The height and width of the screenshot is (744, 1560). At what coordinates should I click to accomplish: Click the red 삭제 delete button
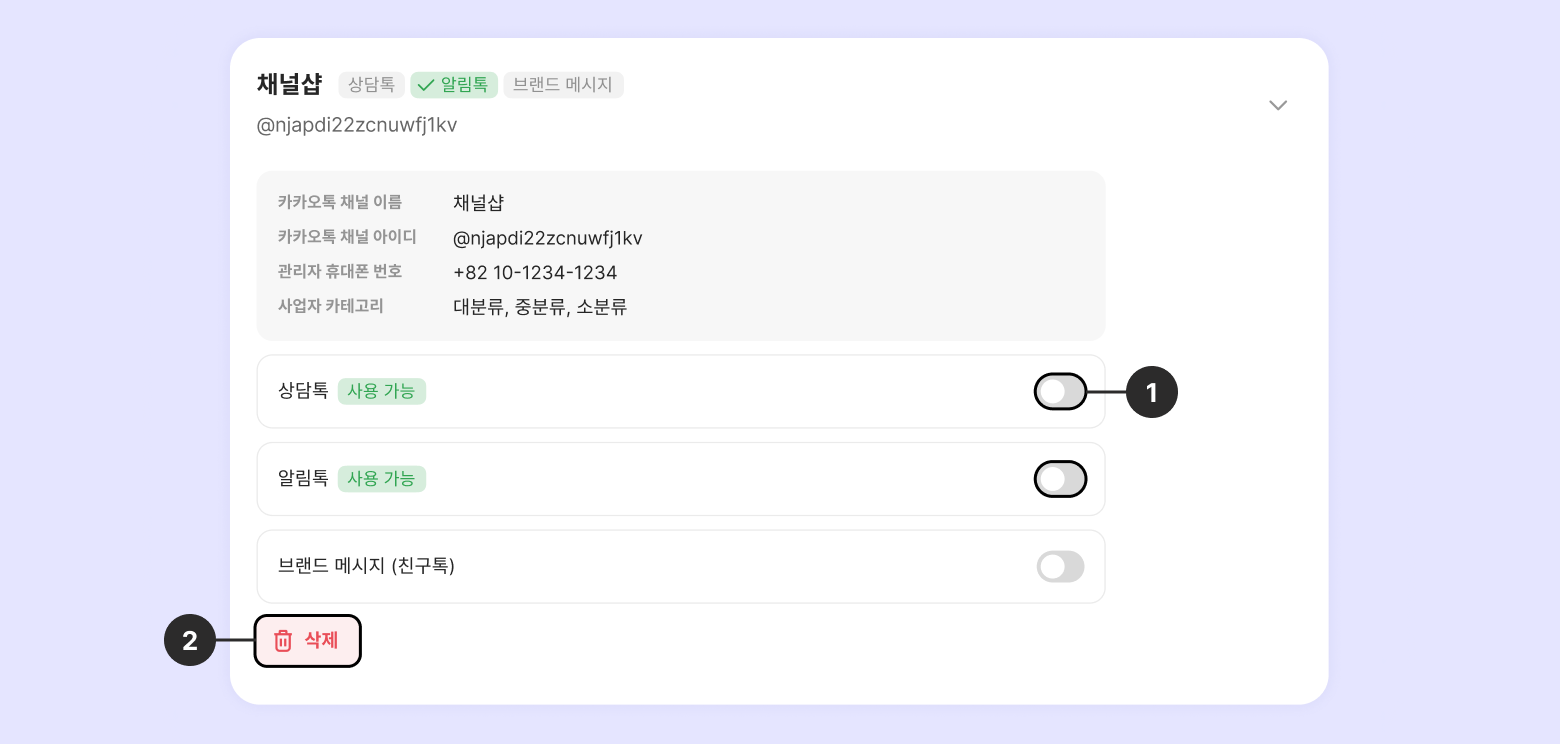[x=308, y=641]
